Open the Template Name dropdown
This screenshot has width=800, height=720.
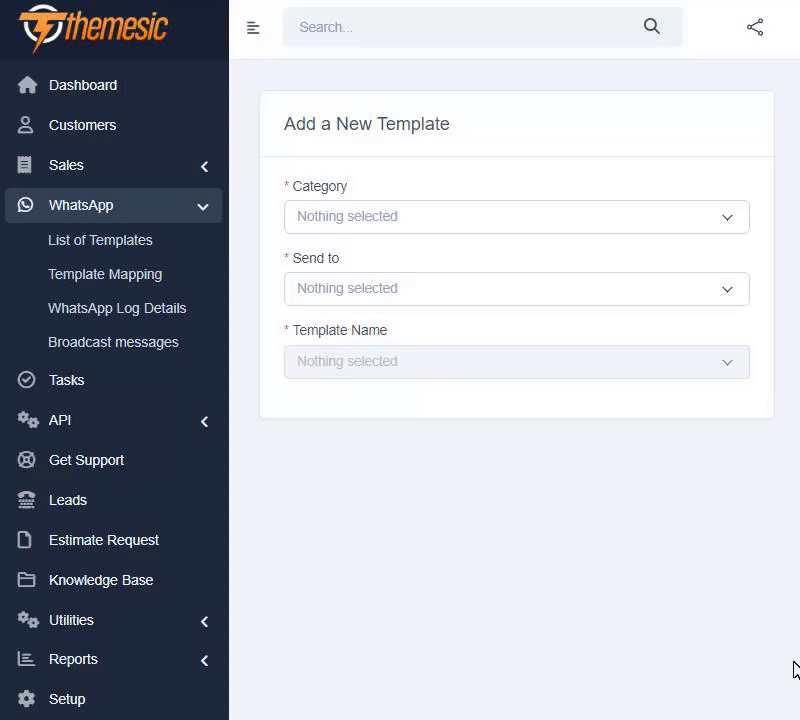(516, 361)
